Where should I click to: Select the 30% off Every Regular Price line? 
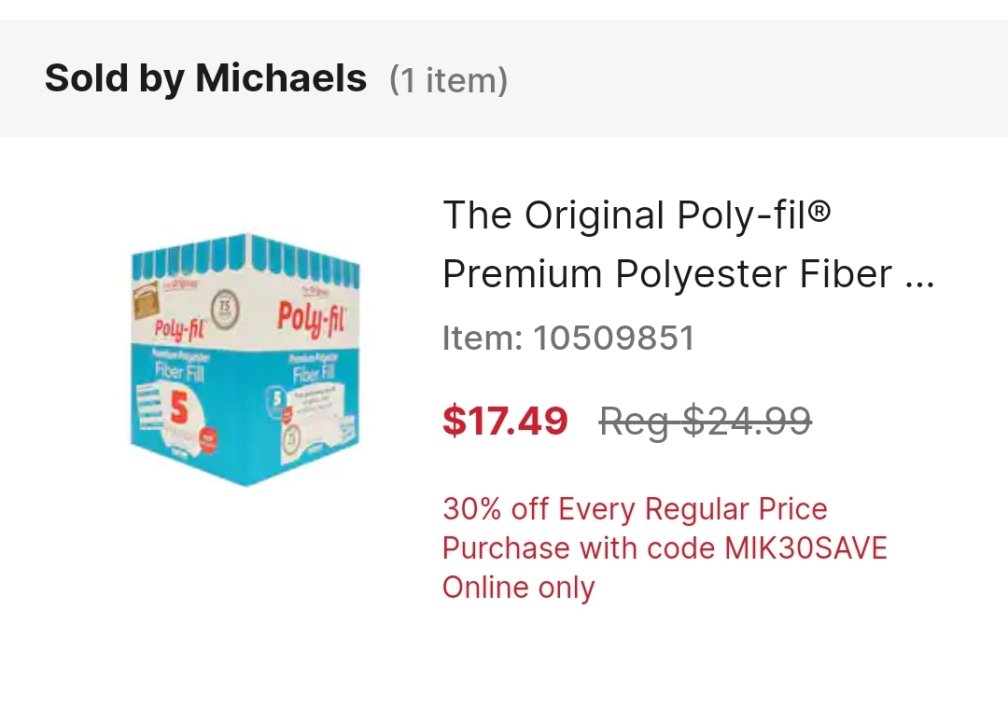coord(635,509)
